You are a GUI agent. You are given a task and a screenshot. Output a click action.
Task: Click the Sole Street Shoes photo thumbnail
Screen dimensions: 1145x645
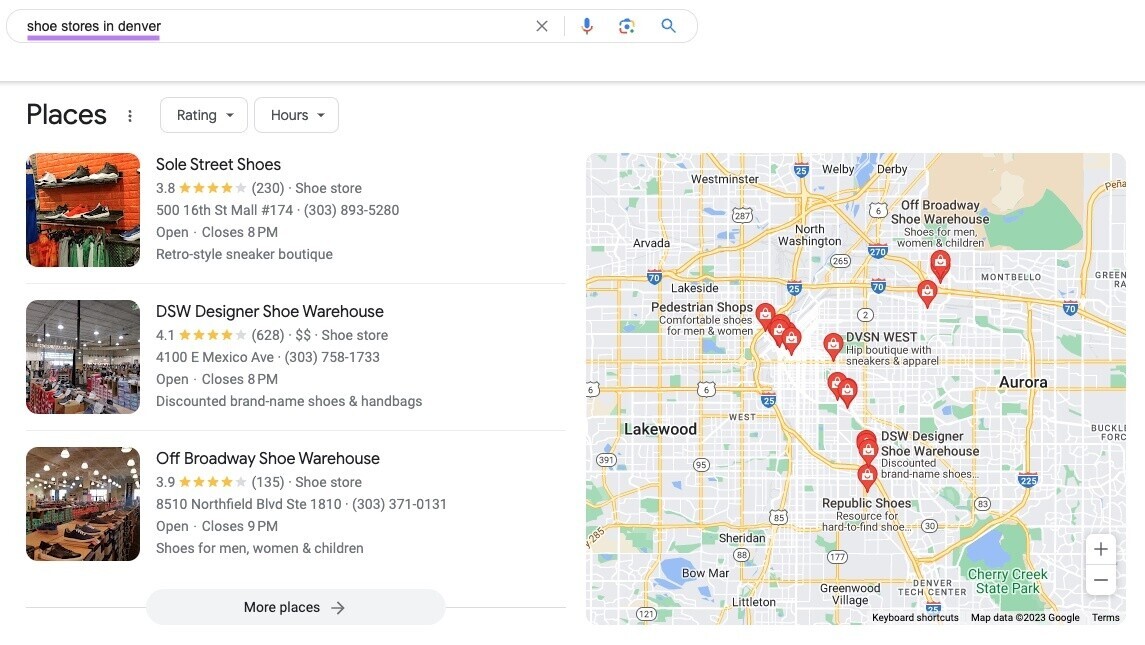(82, 209)
